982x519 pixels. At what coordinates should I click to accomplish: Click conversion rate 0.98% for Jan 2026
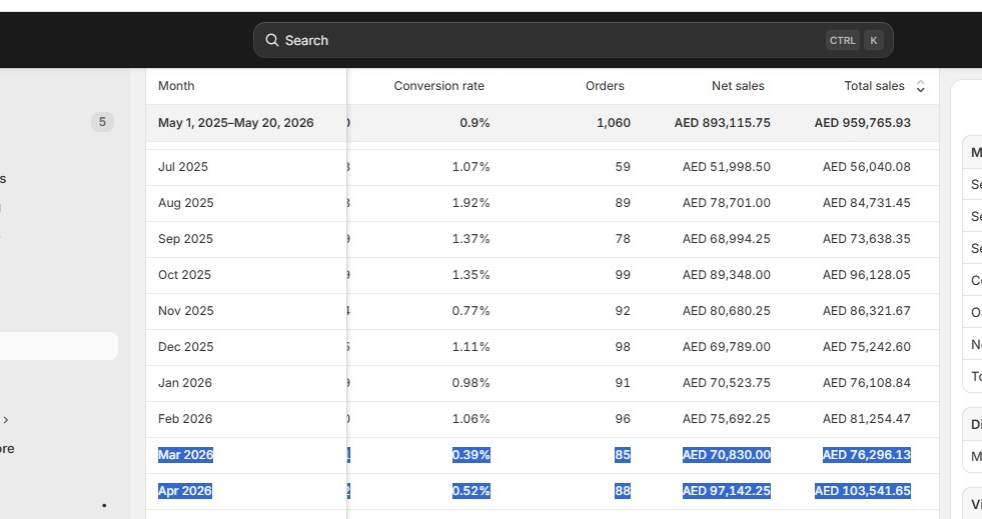pyautogui.click(x=471, y=383)
